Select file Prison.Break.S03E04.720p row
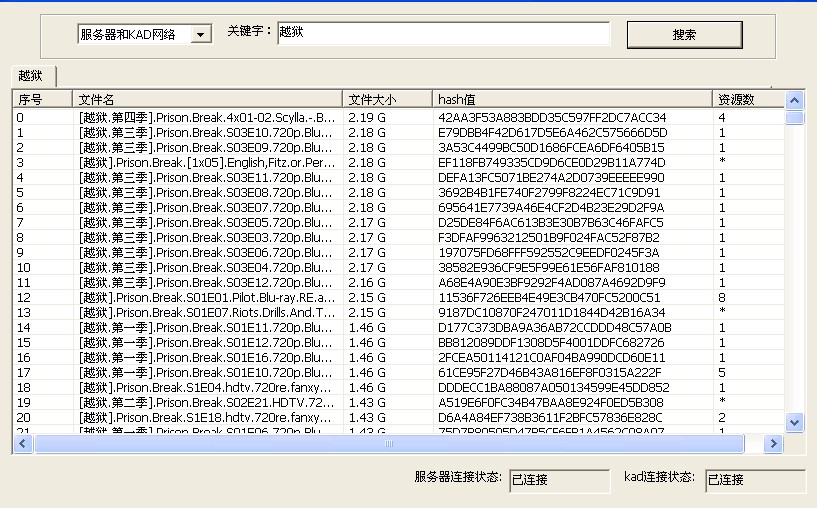This screenshot has height=508, width=817. 398,267
